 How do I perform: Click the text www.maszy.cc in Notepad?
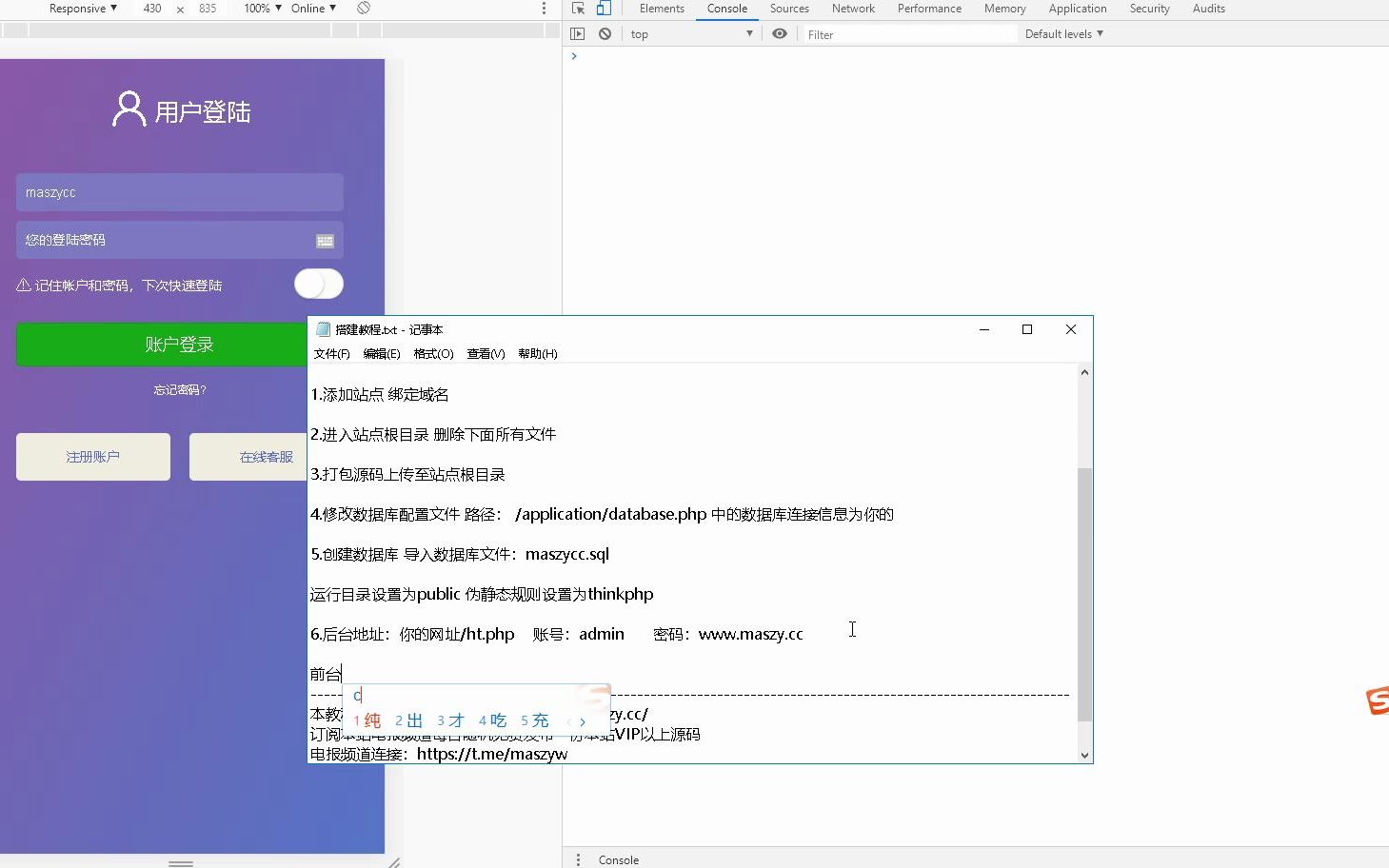tap(750, 634)
